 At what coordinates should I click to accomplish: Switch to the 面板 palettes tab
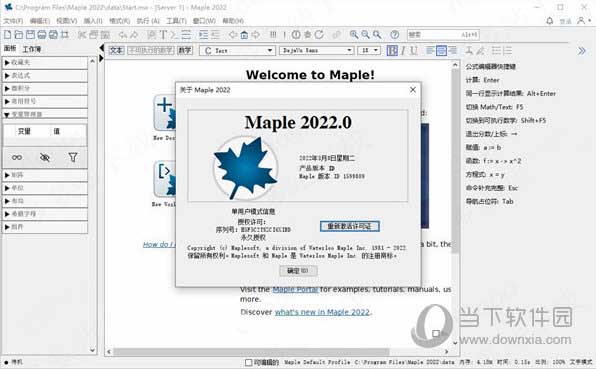pyautogui.click(x=10, y=48)
